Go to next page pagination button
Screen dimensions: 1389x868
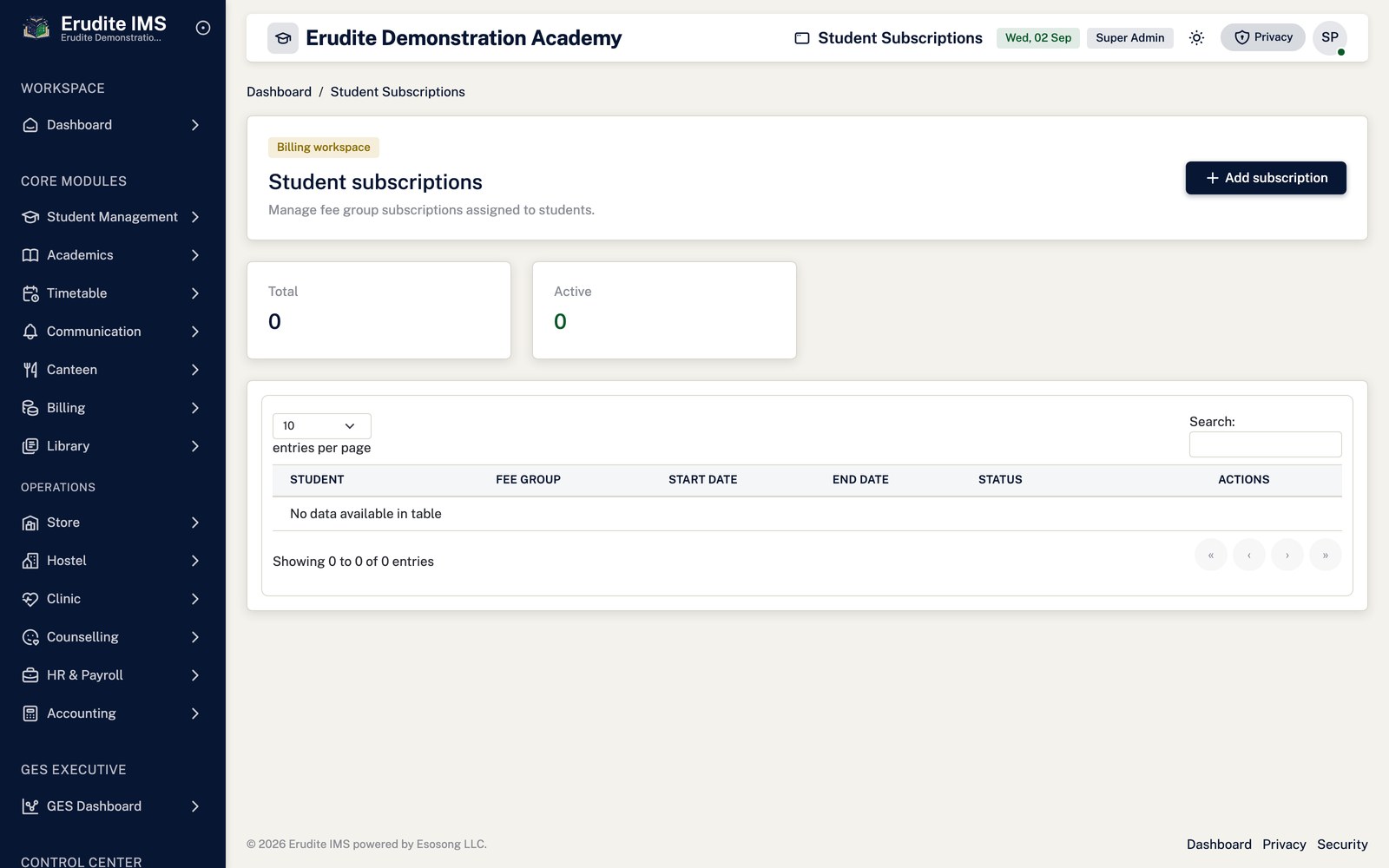1287,555
